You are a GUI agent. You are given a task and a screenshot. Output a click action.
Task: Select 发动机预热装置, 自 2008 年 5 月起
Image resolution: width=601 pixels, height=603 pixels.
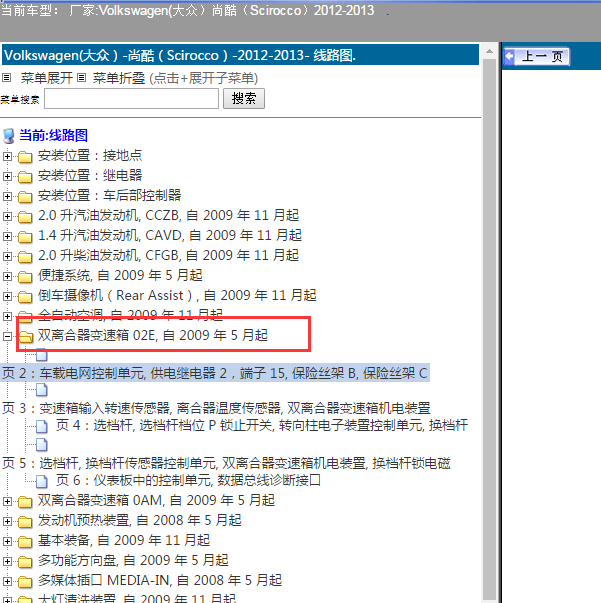(140, 520)
